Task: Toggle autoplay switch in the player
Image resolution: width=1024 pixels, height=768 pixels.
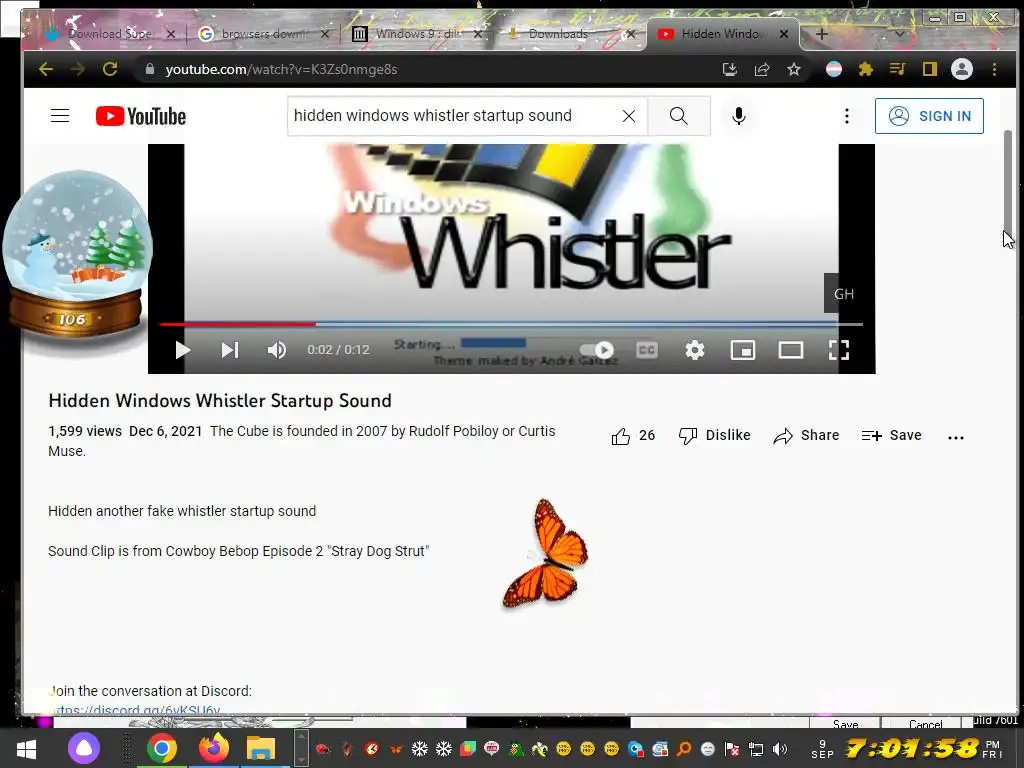Action: (598, 350)
